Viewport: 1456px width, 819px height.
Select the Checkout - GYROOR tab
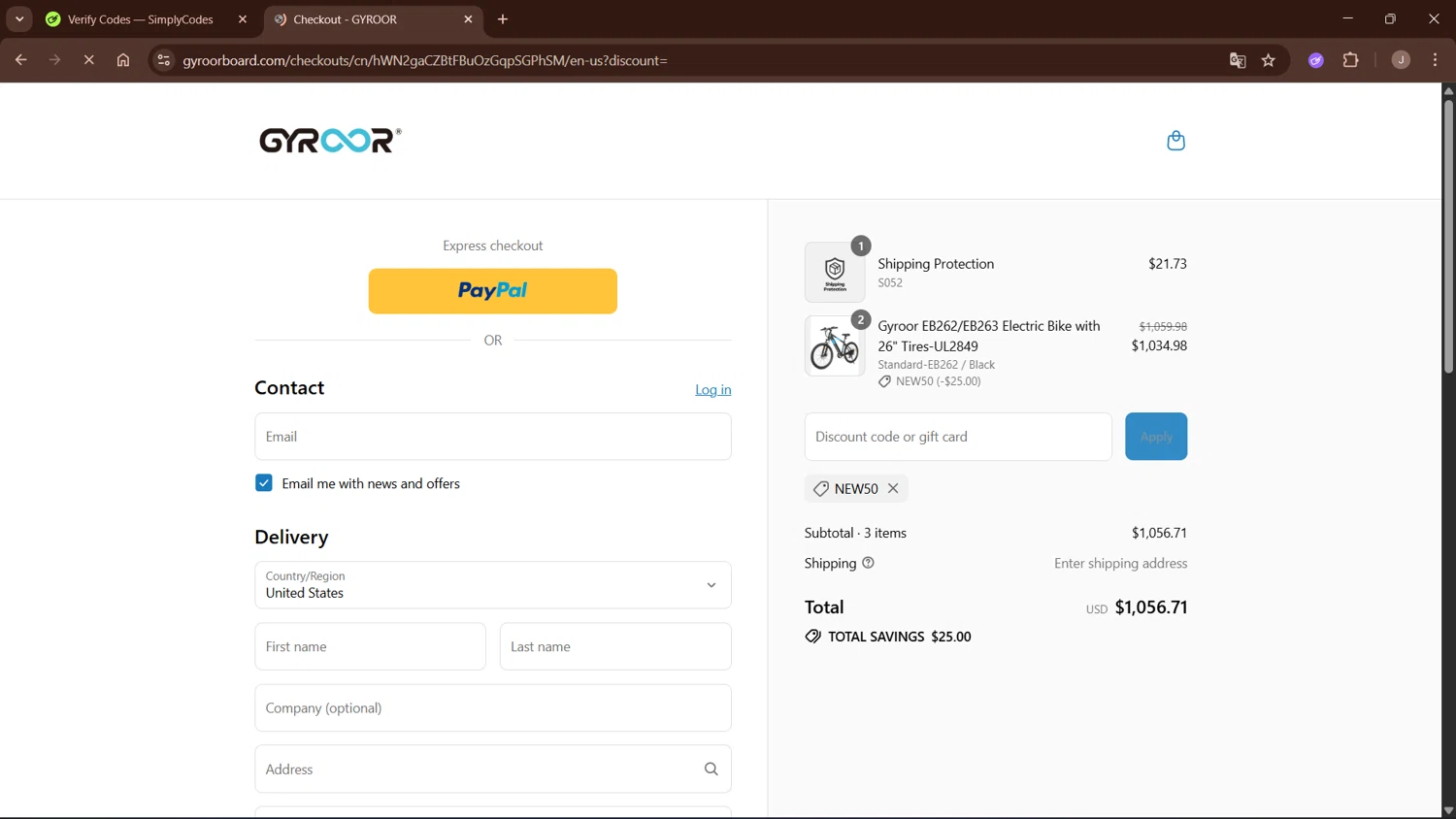(374, 19)
